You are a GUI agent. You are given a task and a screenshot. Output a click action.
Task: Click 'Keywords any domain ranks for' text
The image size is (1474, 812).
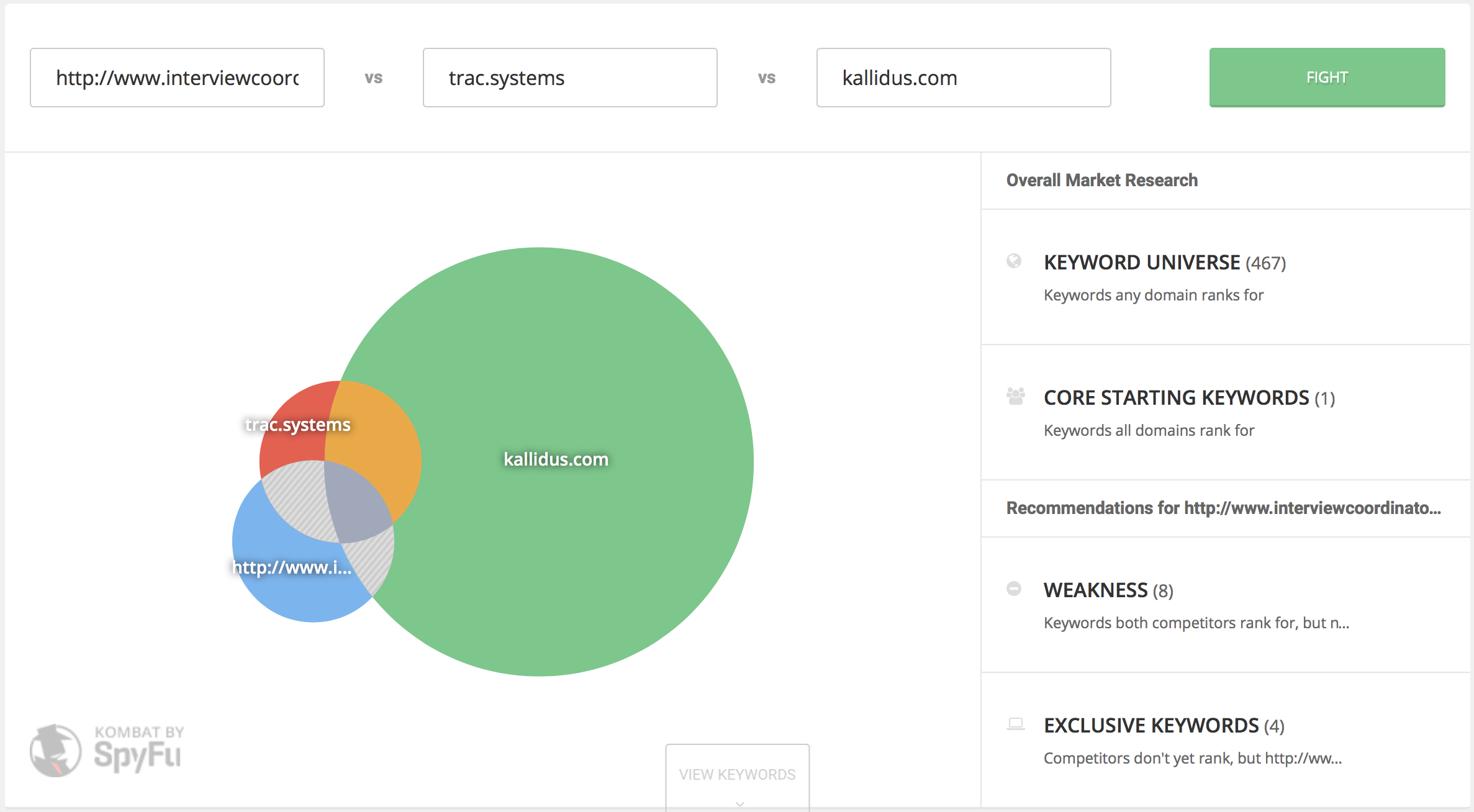[1154, 295]
